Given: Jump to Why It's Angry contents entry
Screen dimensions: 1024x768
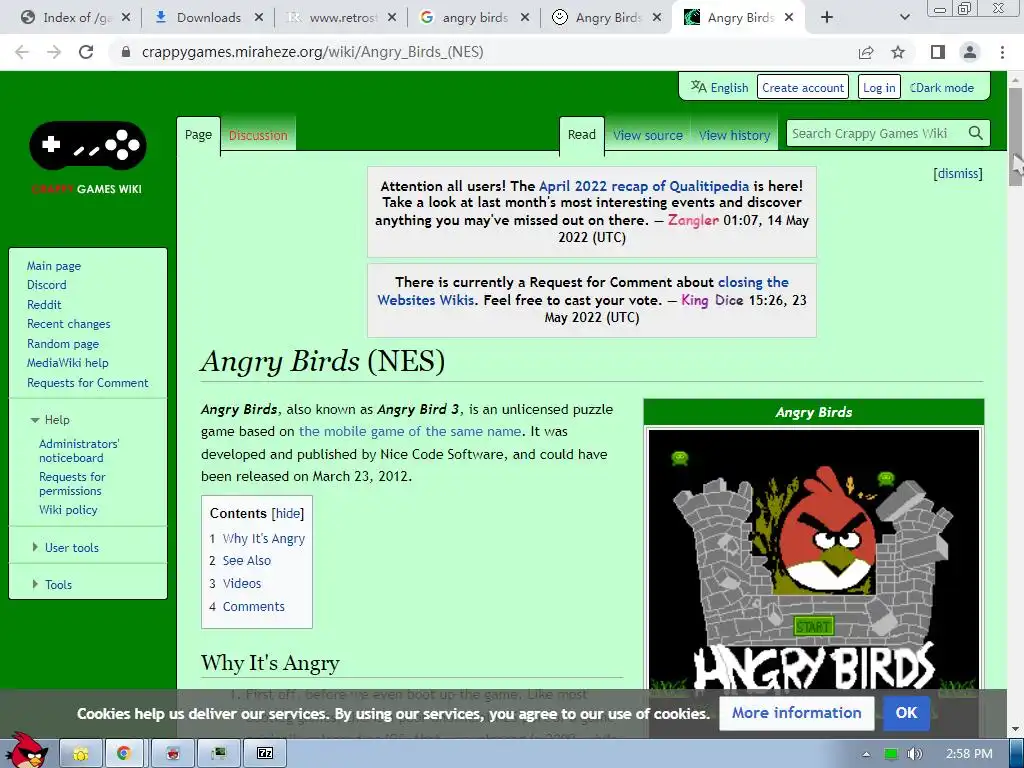Looking at the screenshot, I should click(x=264, y=539).
